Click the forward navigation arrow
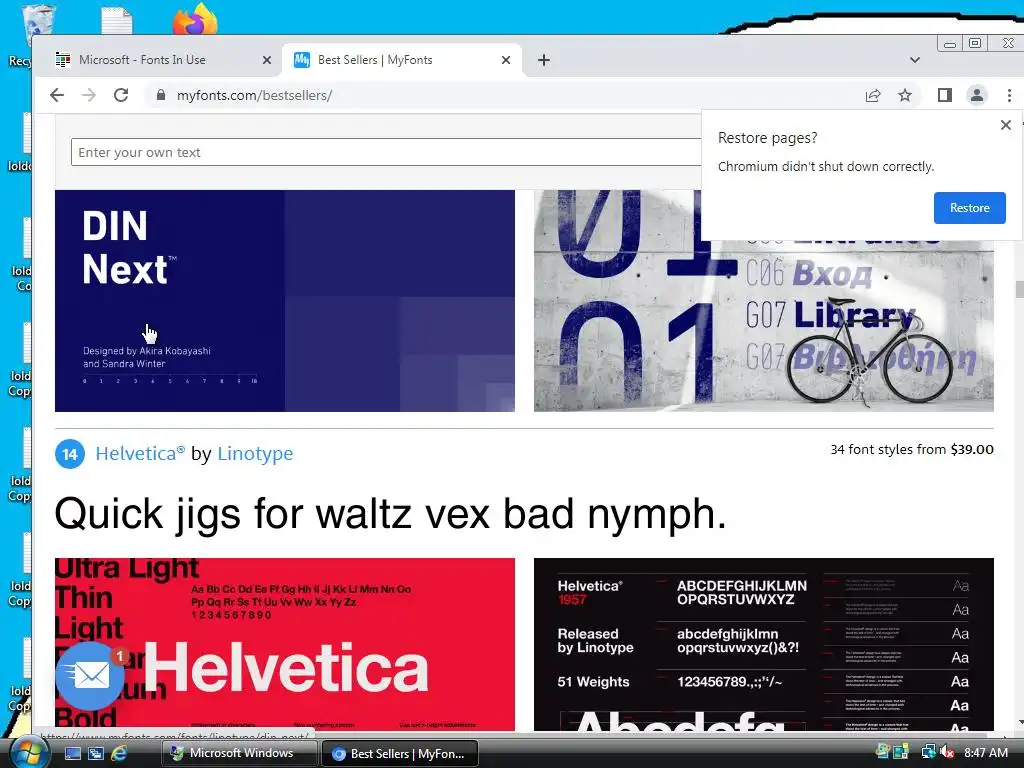1024x768 pixels. point(89,95)
